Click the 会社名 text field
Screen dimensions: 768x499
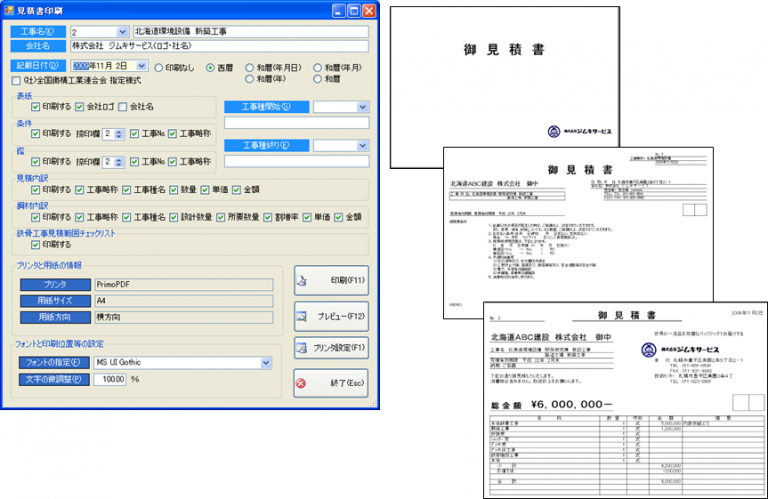click(219, 46)
